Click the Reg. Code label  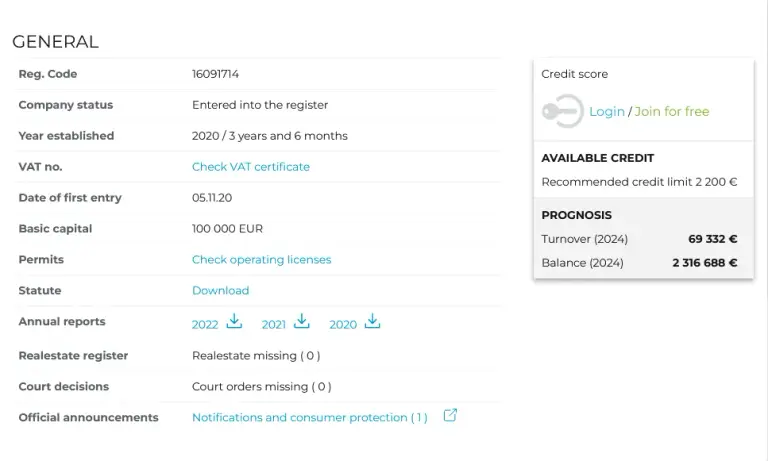(48, 74)
